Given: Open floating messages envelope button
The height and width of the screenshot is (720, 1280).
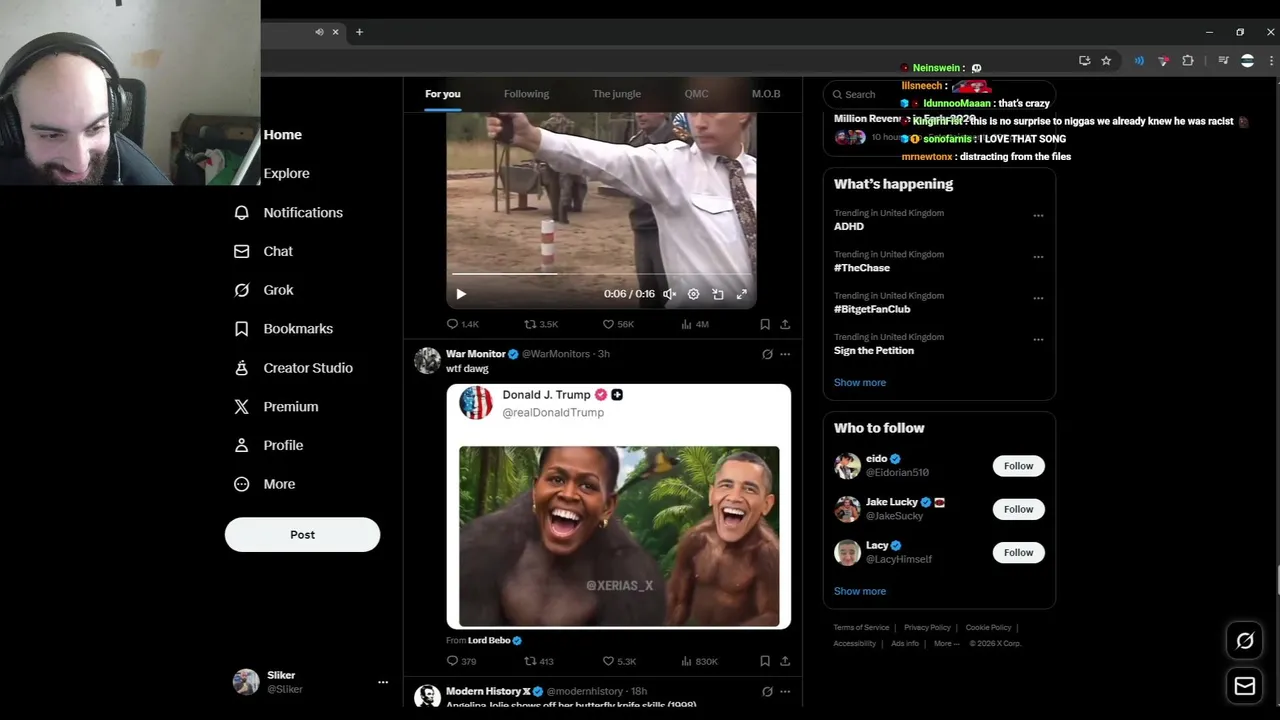Looking at the screenshot, I should [x=1245, y=686].
